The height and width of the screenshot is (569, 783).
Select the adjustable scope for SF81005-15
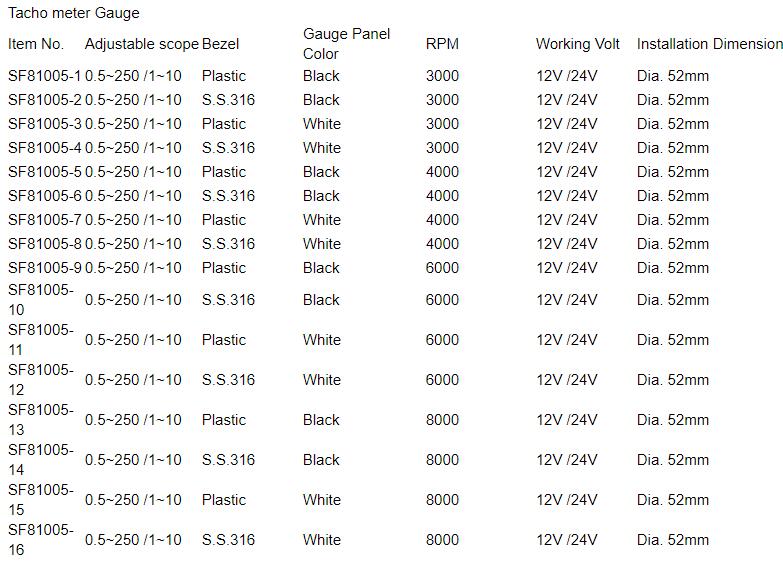(133, 500)
